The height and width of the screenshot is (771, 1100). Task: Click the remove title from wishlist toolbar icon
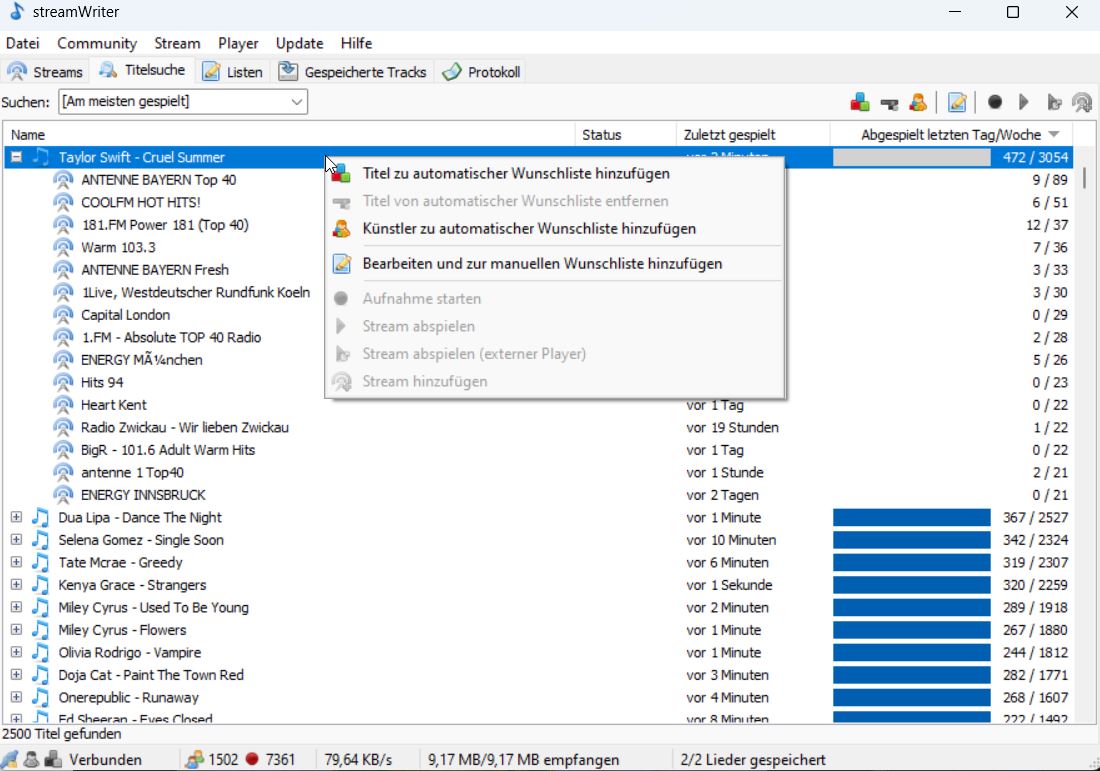click(x=889, y=102)
